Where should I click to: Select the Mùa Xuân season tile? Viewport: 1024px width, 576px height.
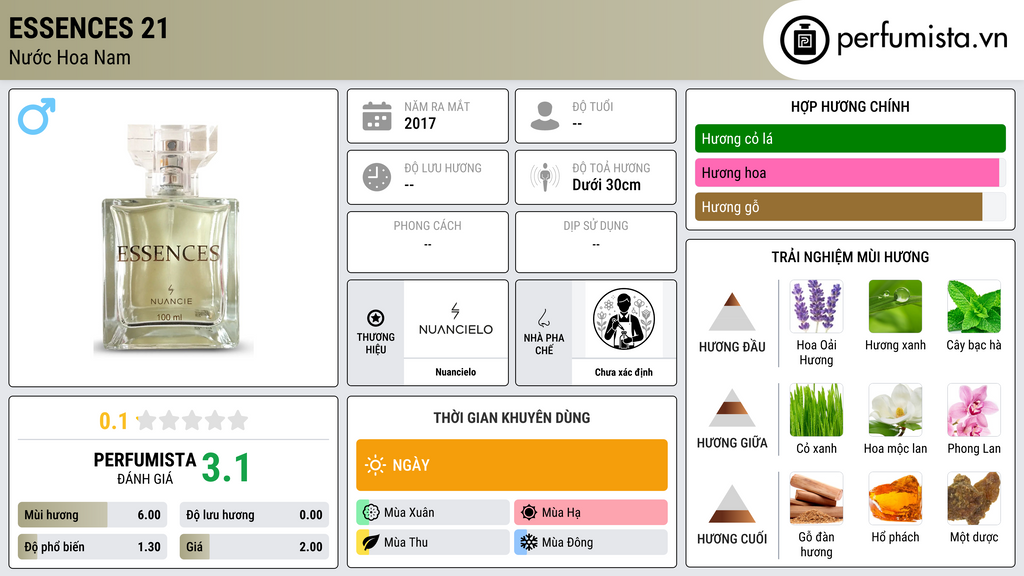point(433,513)
